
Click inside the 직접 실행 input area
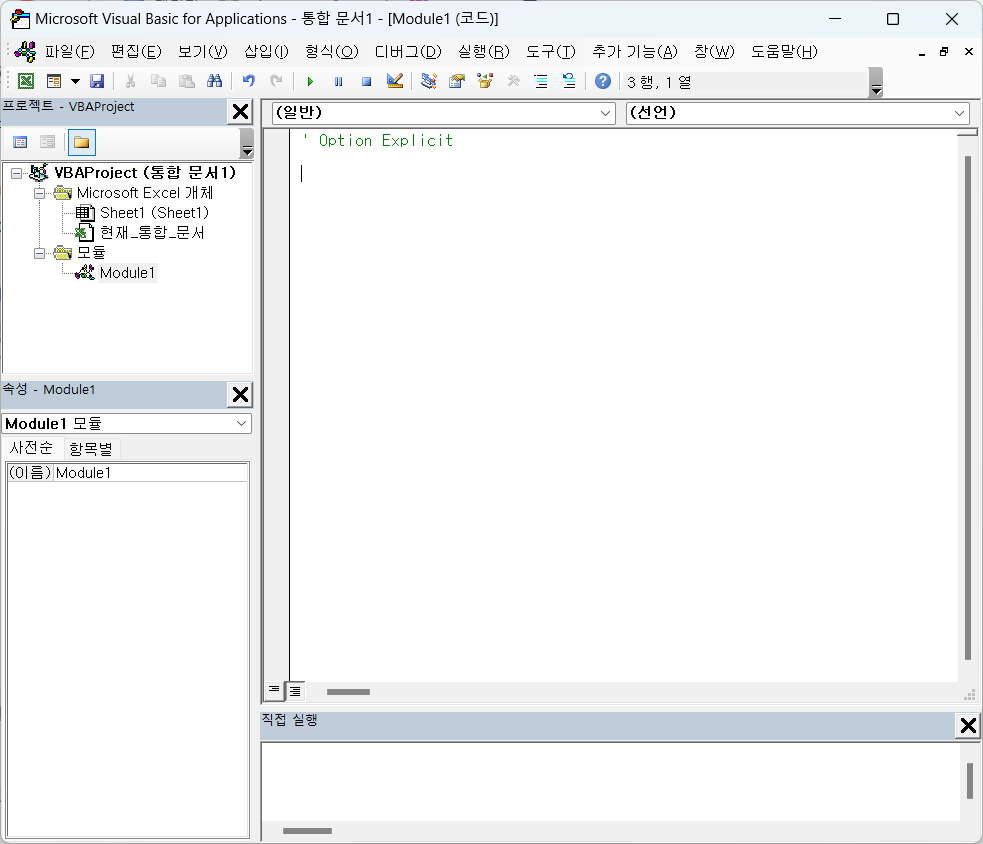pyautogui.click(x=611, y=781)
